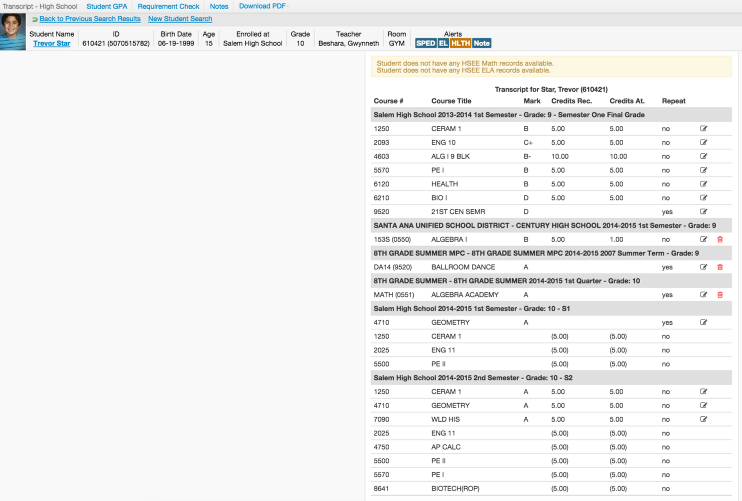The width and height of the screenshot is (742, 501).
Task: Edit the PE I mark B row
Action: coord(703,170)
